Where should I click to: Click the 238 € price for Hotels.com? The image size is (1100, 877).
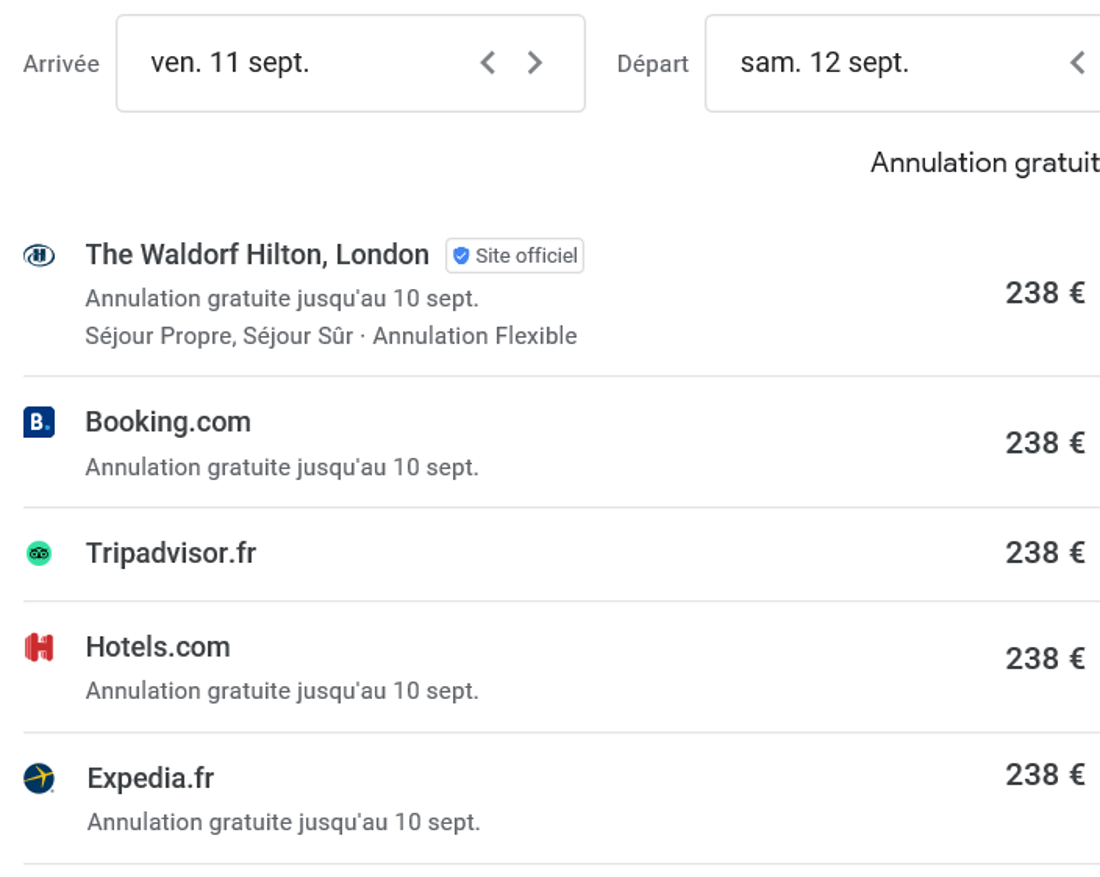pyautogui.click(x=1045, y=659)
